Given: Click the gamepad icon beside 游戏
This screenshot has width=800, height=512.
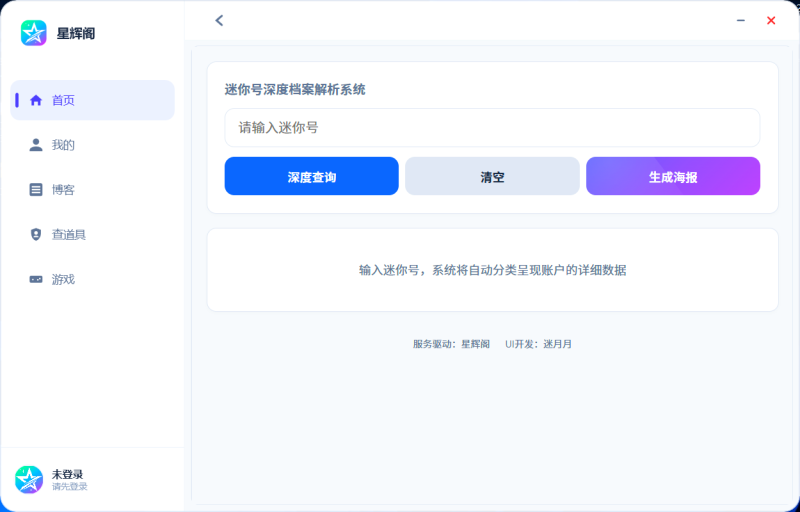Looking at the screenshot, I should pyautogui.click(x=36, y=279).
